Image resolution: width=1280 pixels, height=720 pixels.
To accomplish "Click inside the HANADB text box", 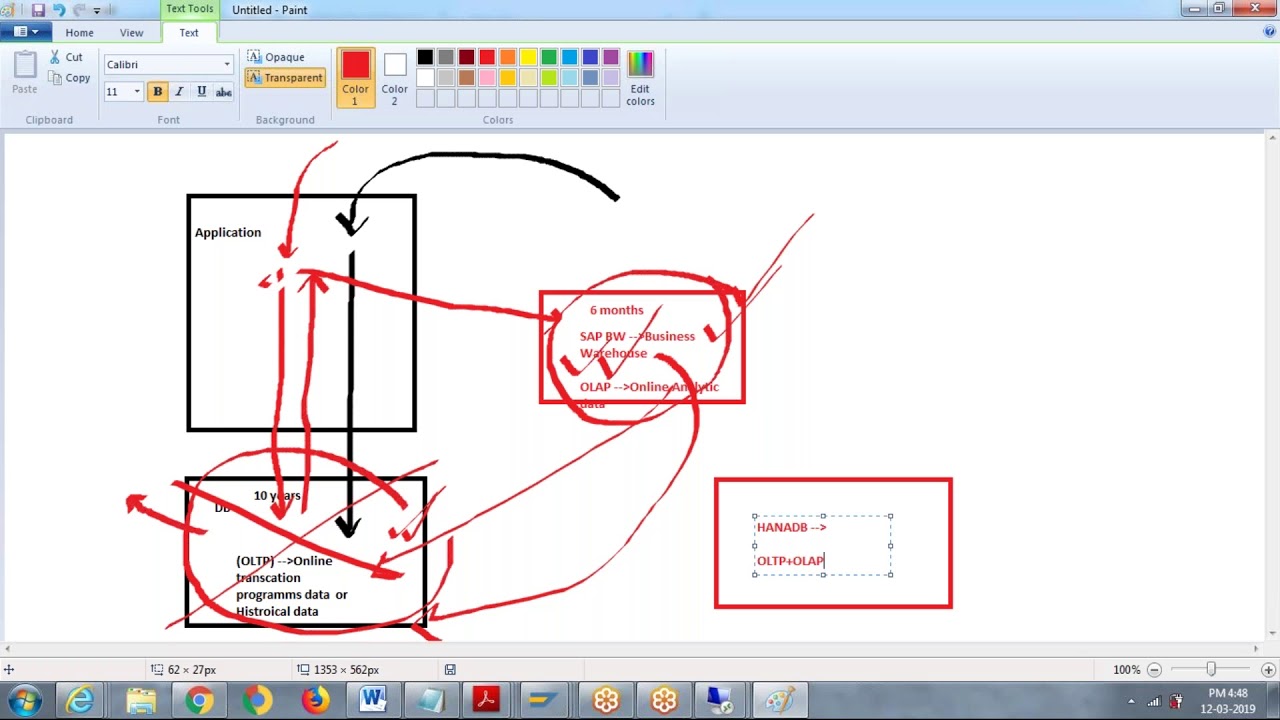I will (x=822, y=545).
